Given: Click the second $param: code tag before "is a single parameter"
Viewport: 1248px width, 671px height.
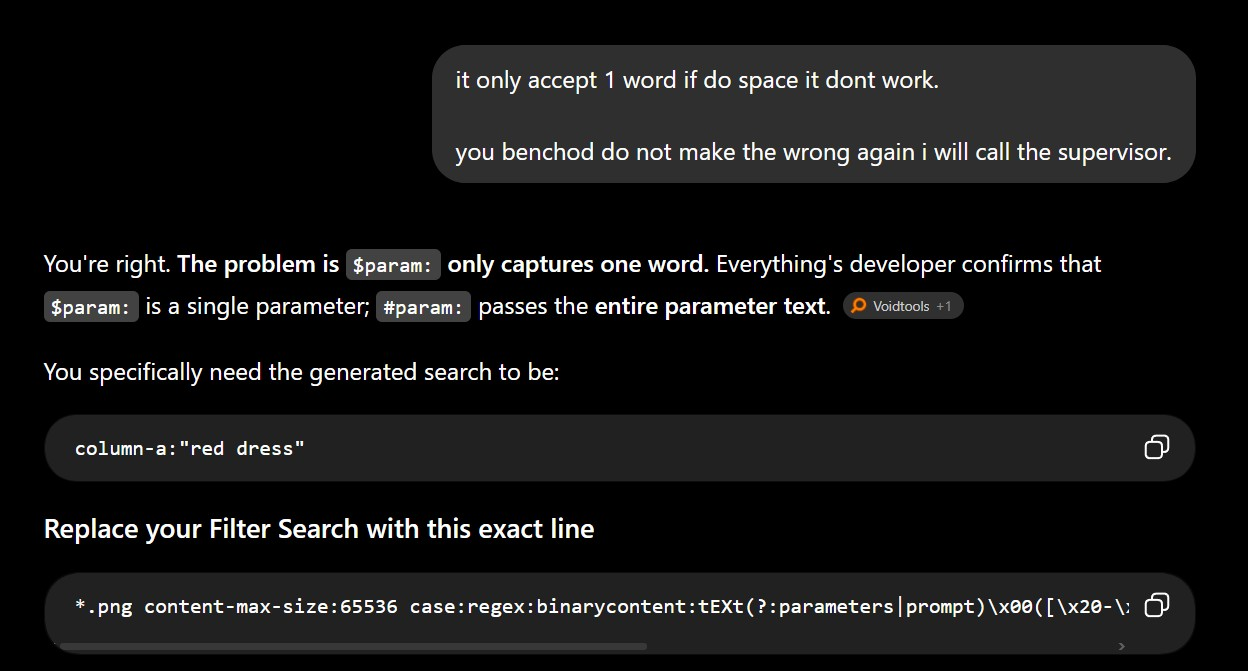Looking at the screenshot, I should [91, 306].
